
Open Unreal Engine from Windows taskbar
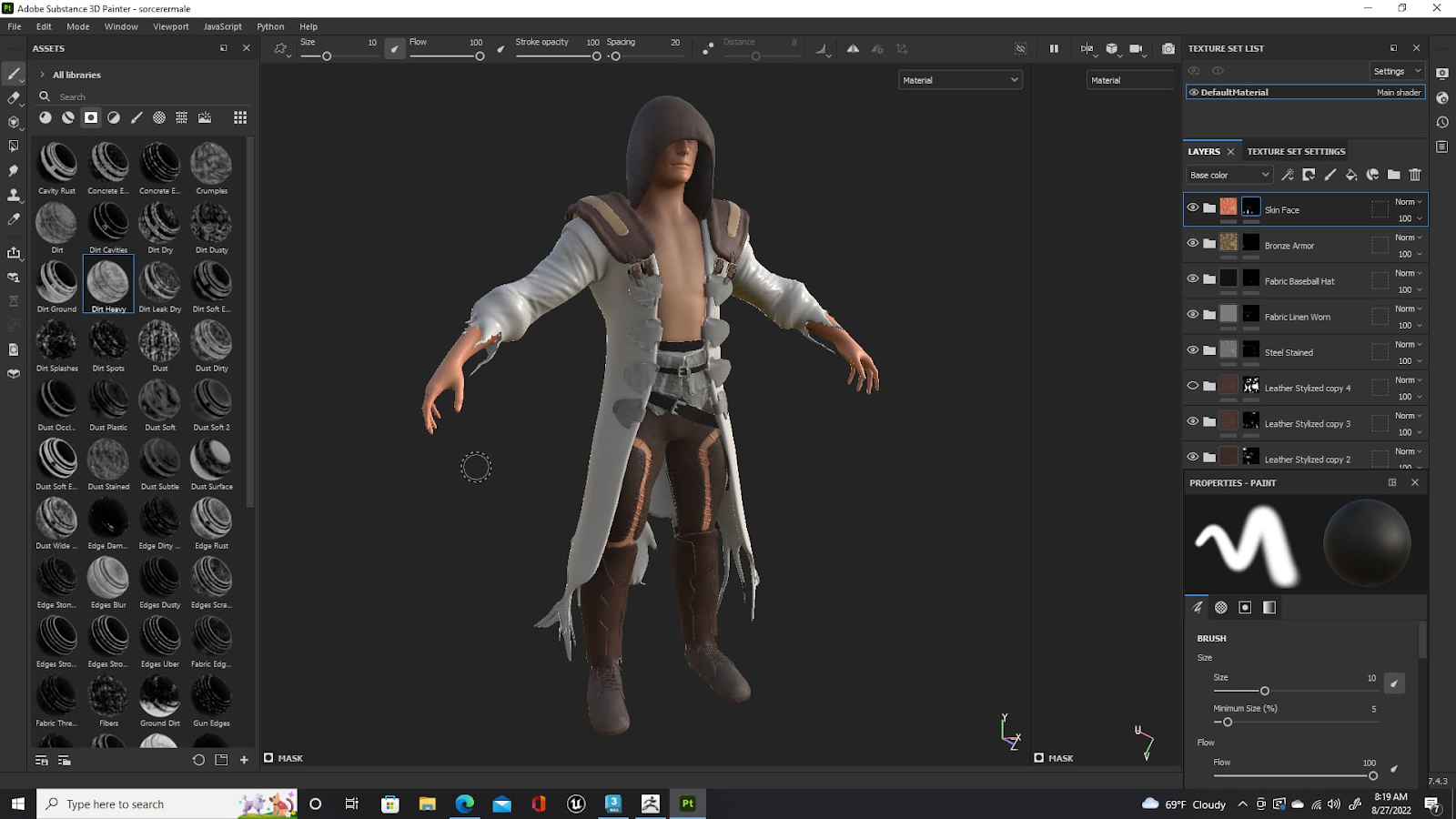click(x=576, y=804)
